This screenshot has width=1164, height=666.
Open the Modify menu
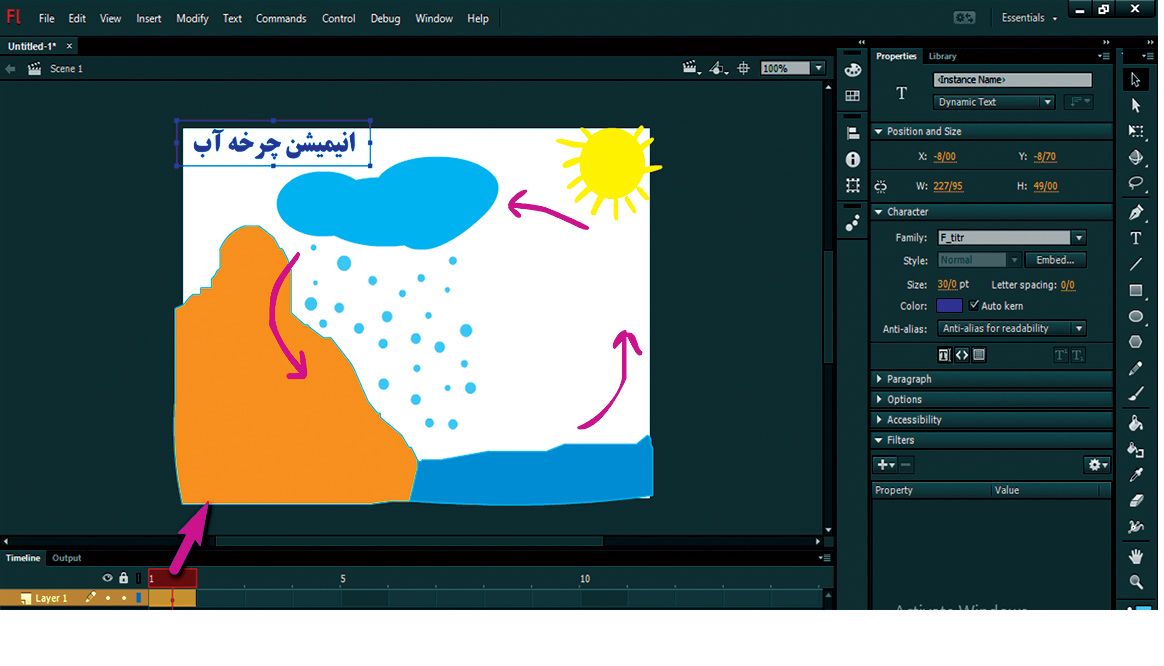[x=192, y=18]
